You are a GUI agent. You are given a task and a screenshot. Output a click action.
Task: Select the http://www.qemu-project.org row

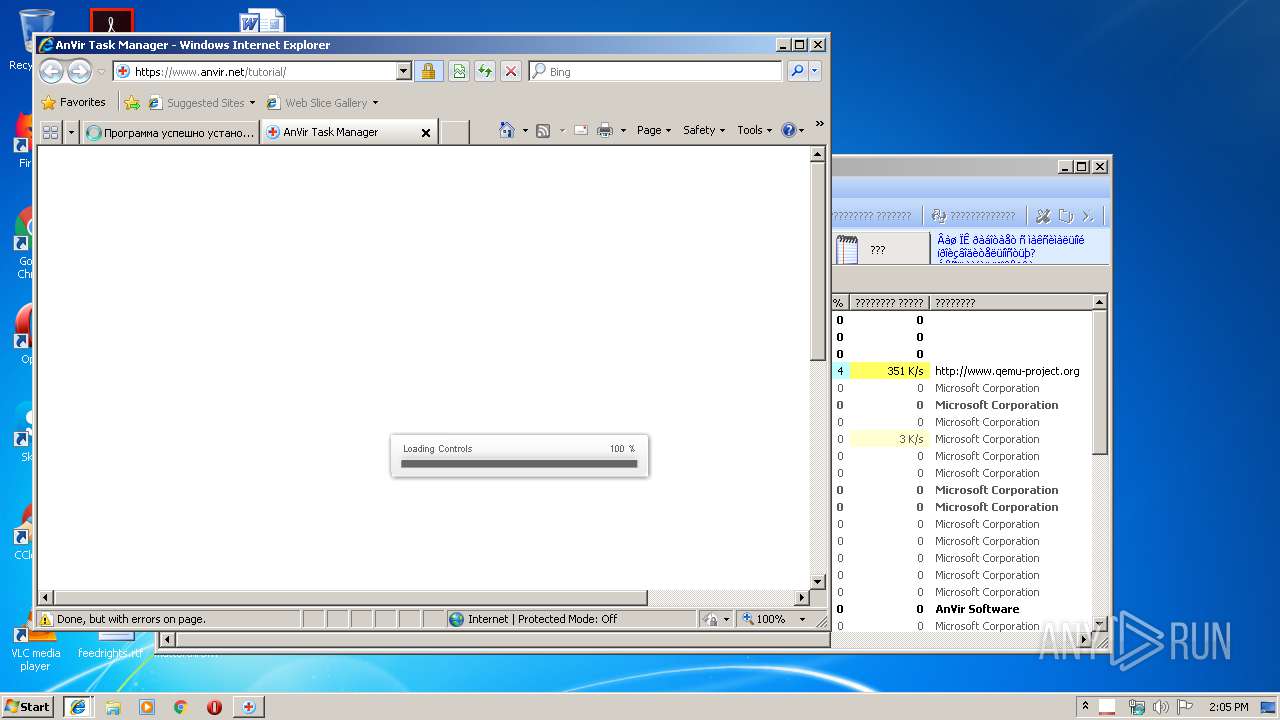960,371
